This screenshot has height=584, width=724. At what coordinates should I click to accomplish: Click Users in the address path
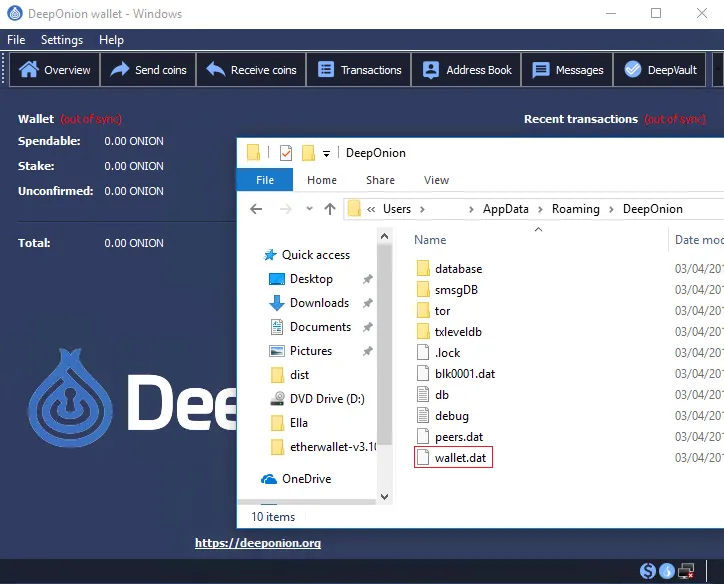tap(397, 209)
